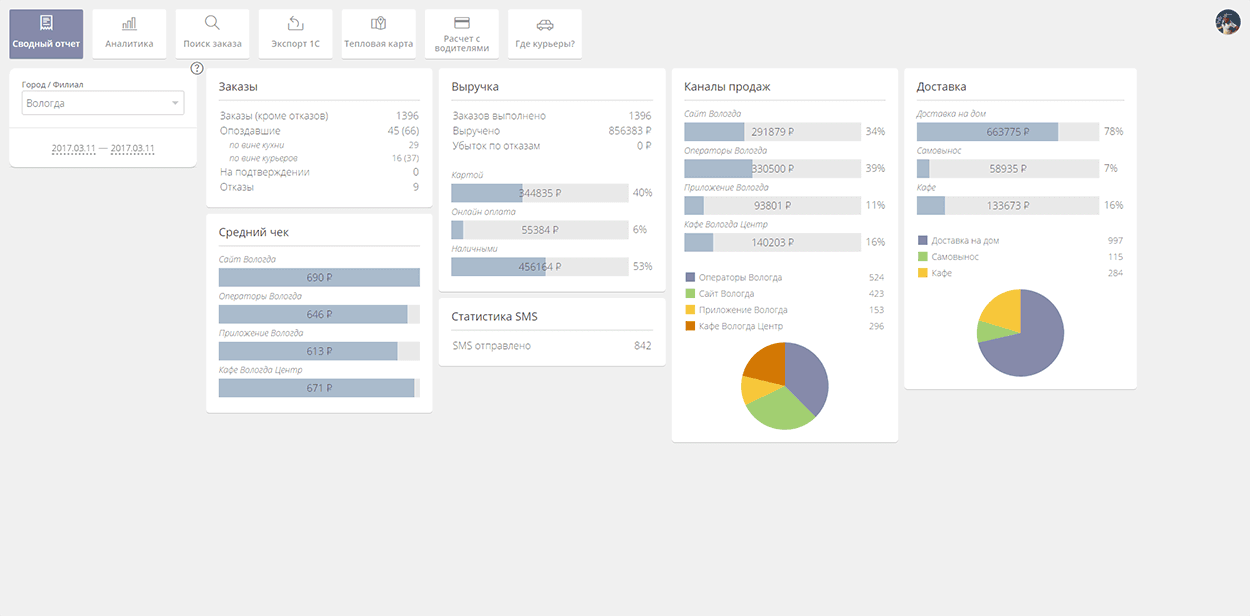The height and width of the screenshot is (616, 1250).
Task: Click the user avatar picture
Action: [x=1227, y=22]
